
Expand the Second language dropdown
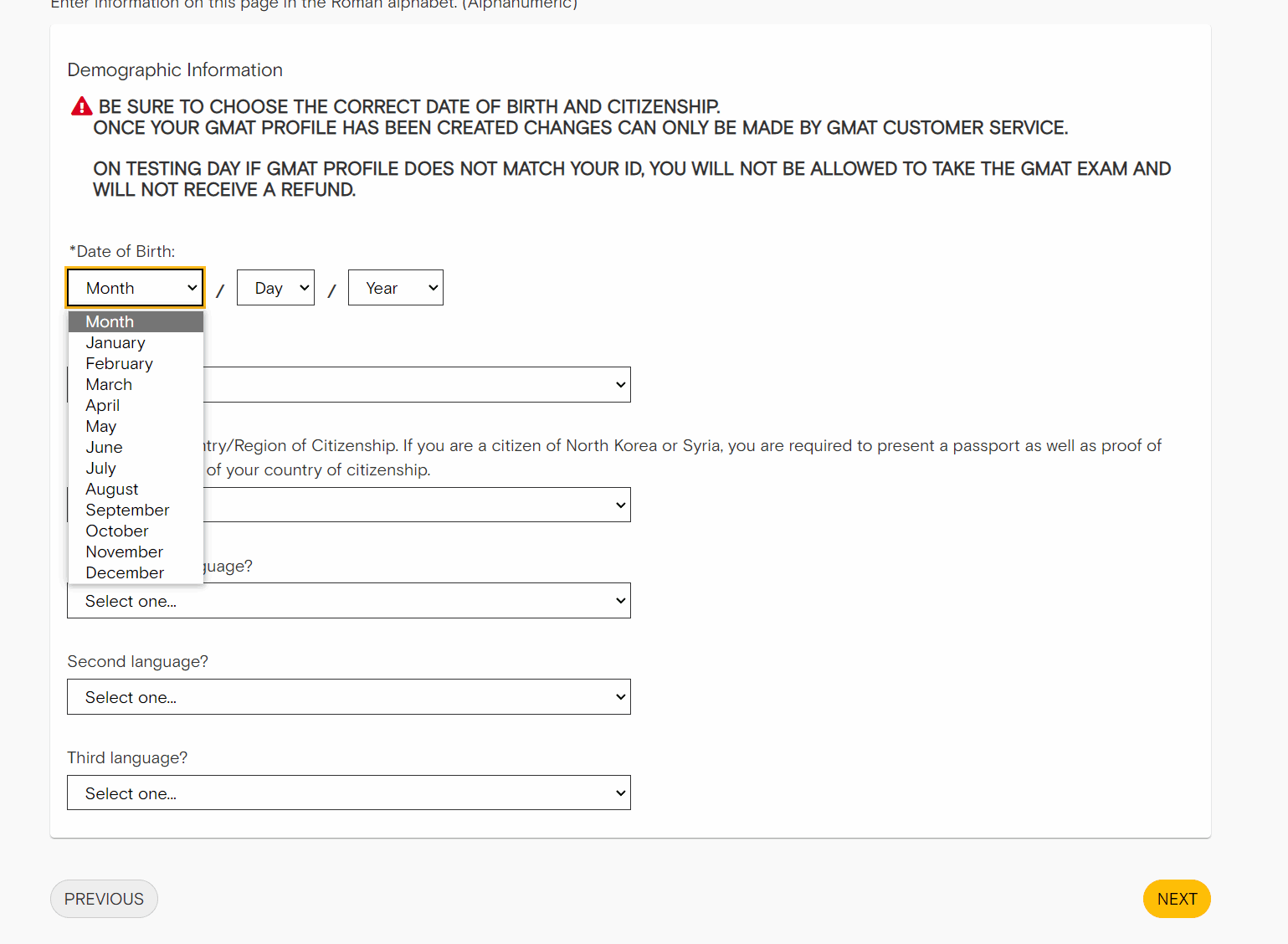click(348, 697)
